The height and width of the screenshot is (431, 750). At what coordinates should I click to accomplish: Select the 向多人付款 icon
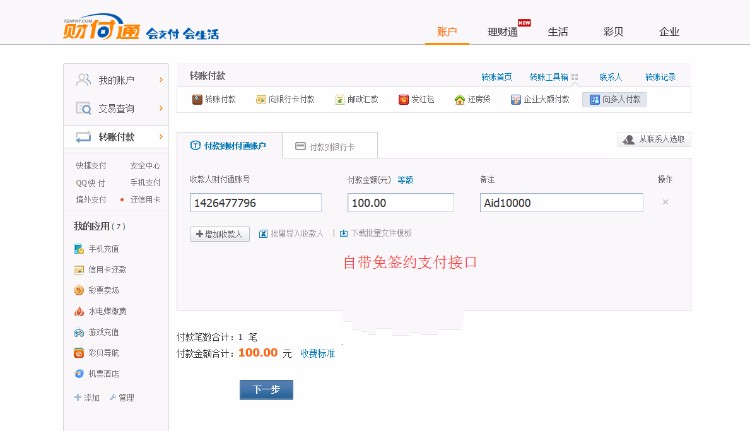pos(595,99)
